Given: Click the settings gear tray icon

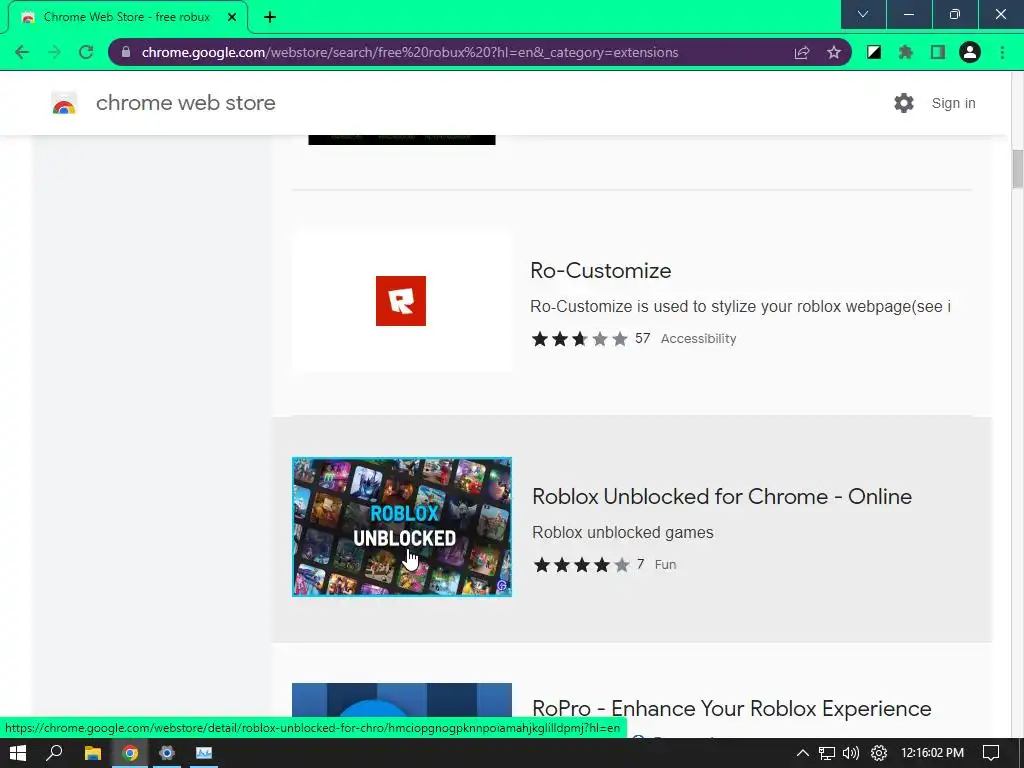Looking at the screenshot, I should (879, 753).
